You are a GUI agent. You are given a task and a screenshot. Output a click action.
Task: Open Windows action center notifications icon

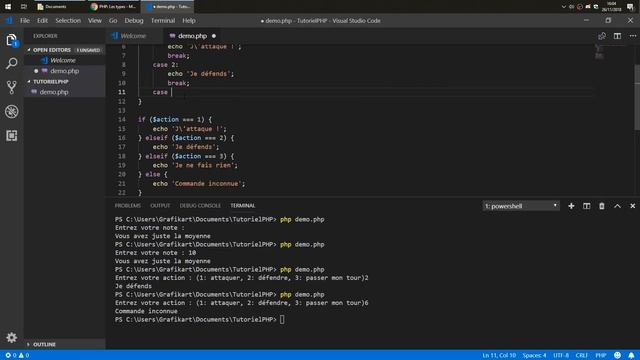point(631,7)
